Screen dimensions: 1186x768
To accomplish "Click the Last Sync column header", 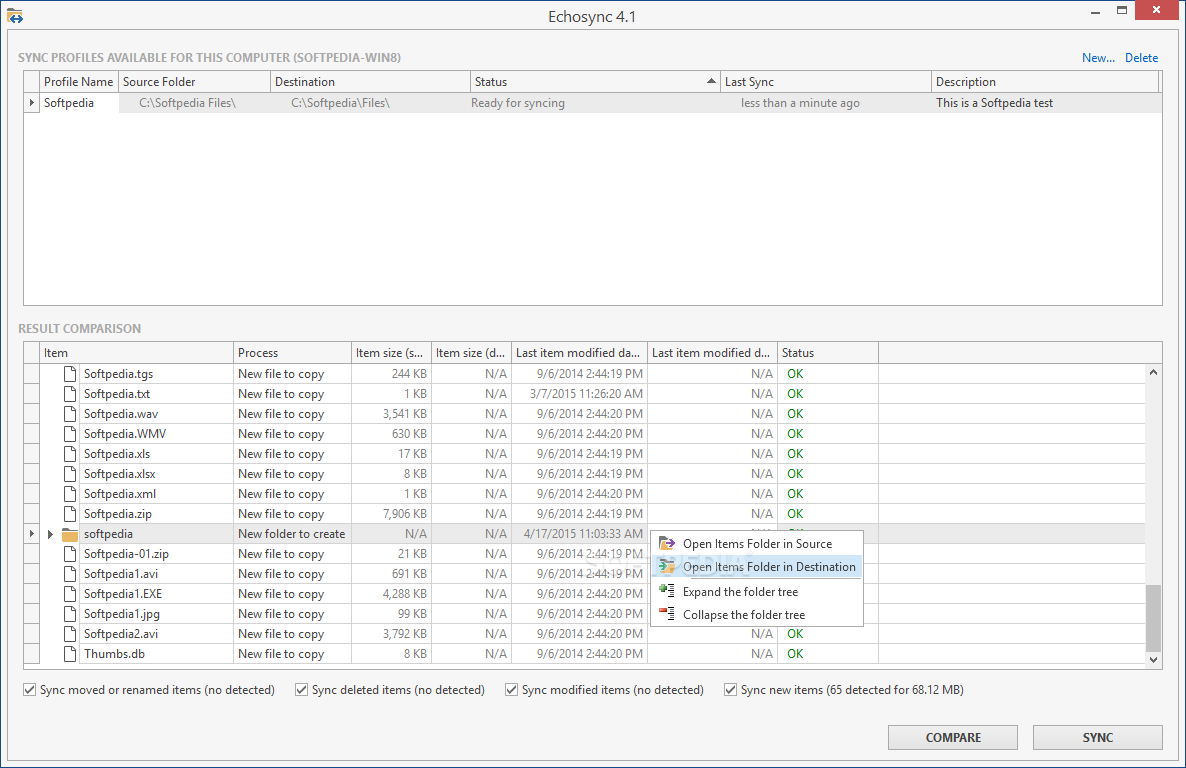I will (x=826, y=82).
